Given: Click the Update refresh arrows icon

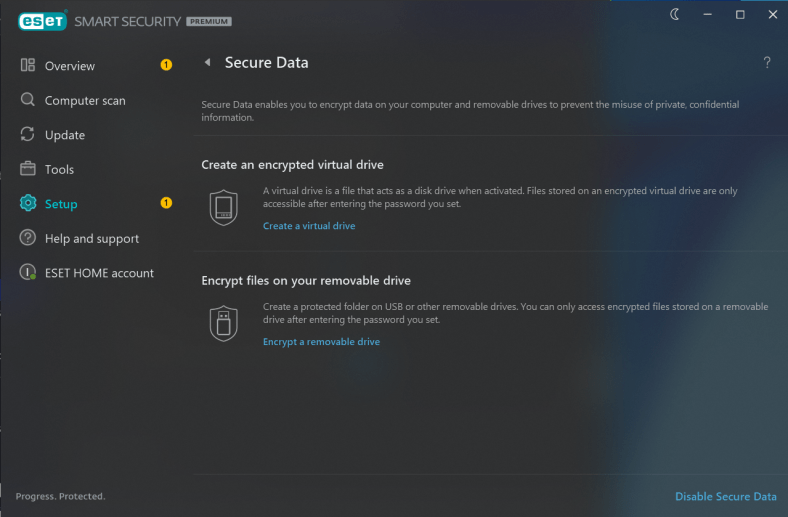Looking at the screenshot, I should tap(28, 134).
